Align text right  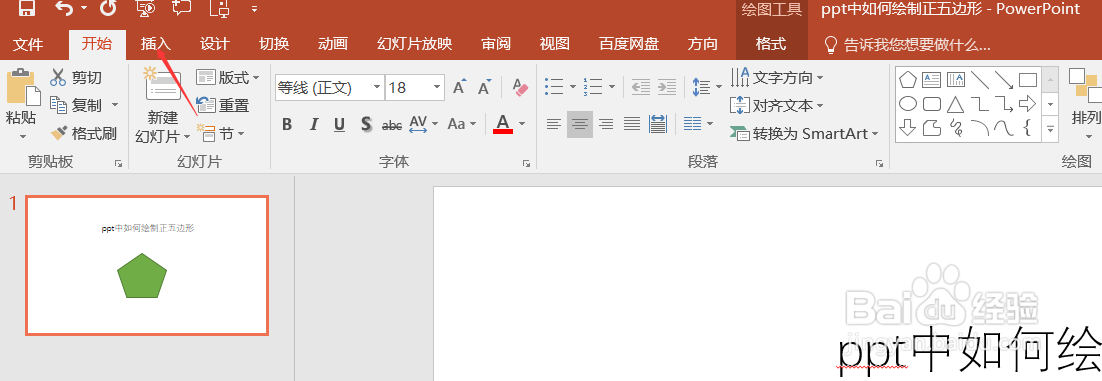pyautogui.click(x=606, y=124)
